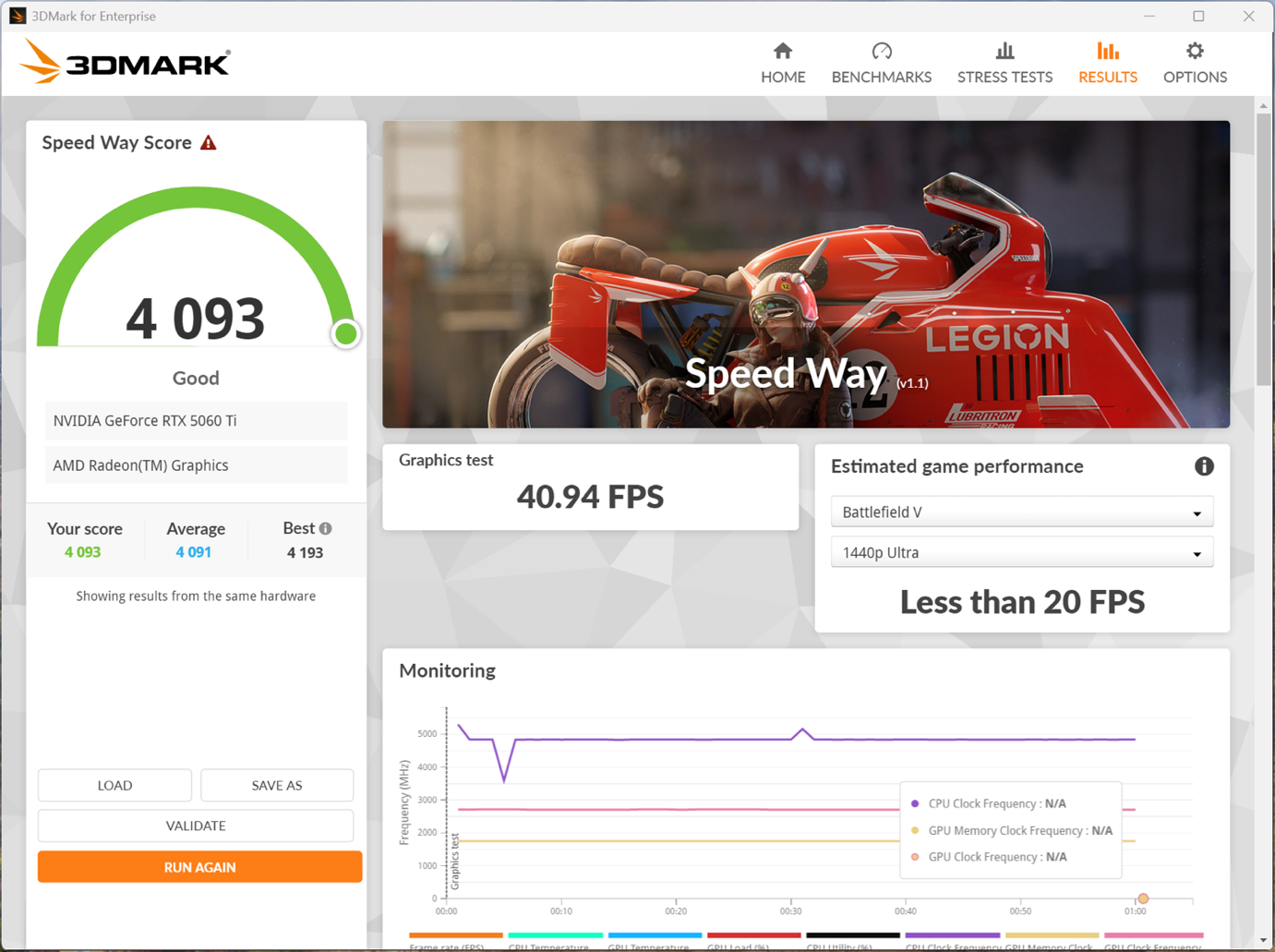1275x952 pixels.
Task: Select the NVIDIA GeForce RTX 5060 Ti row
Action: coord(196,421)
